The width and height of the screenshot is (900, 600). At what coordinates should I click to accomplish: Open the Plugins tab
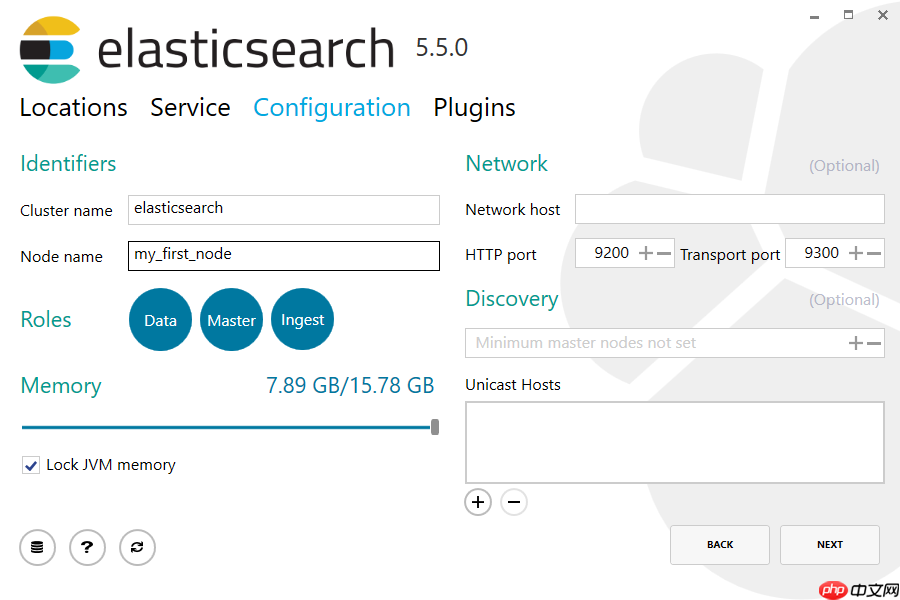click(474, 108)
